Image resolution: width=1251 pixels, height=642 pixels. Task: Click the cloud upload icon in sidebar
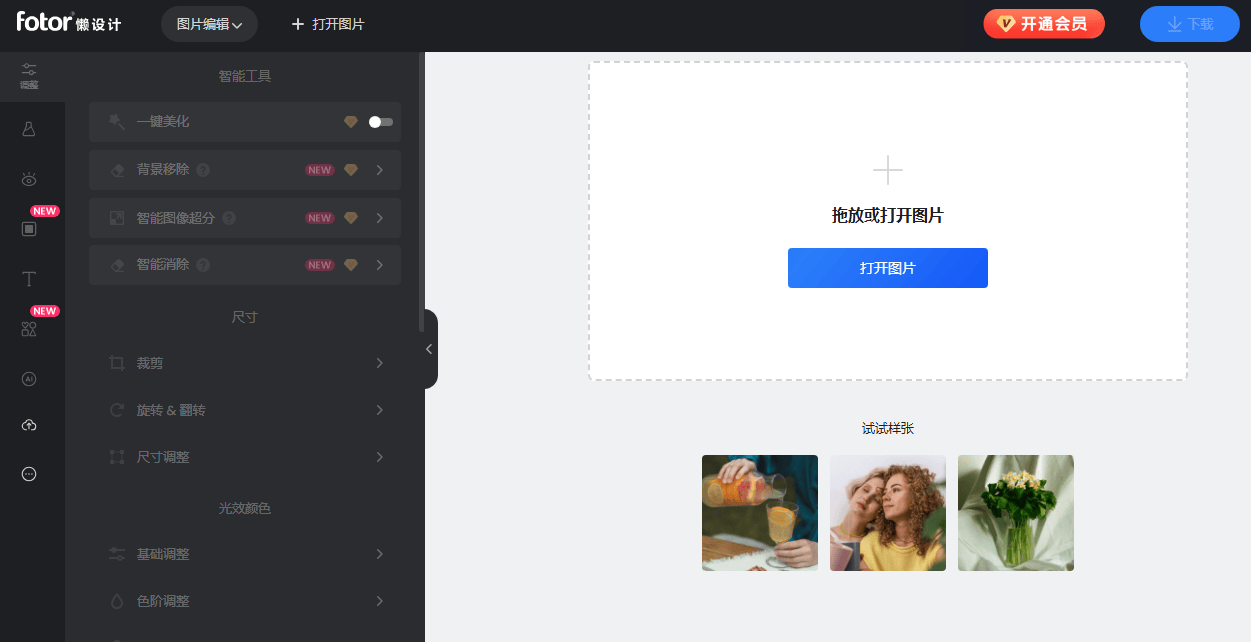pyautogui.click(x=29, y=425)
